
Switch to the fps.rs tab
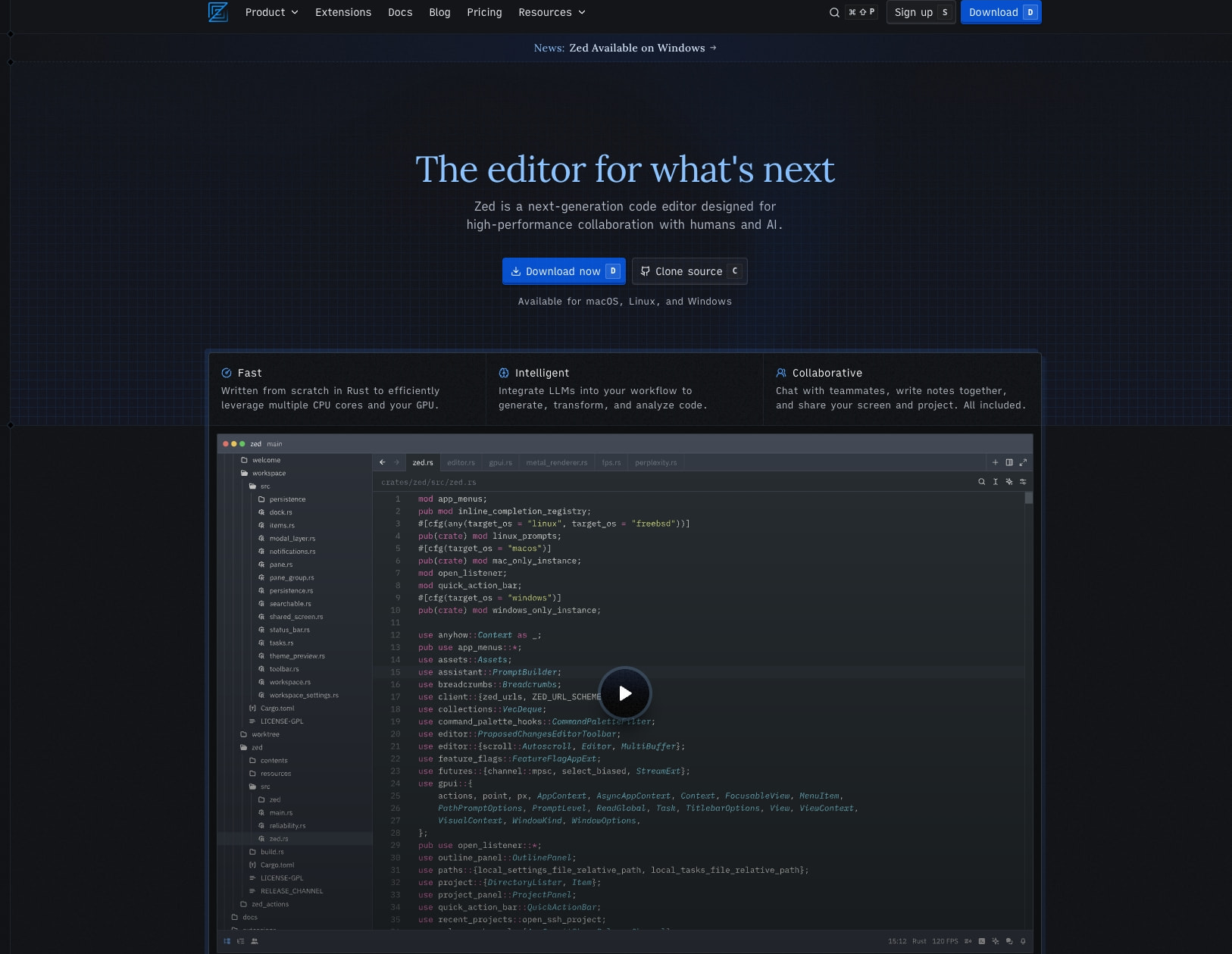[611, 462]
